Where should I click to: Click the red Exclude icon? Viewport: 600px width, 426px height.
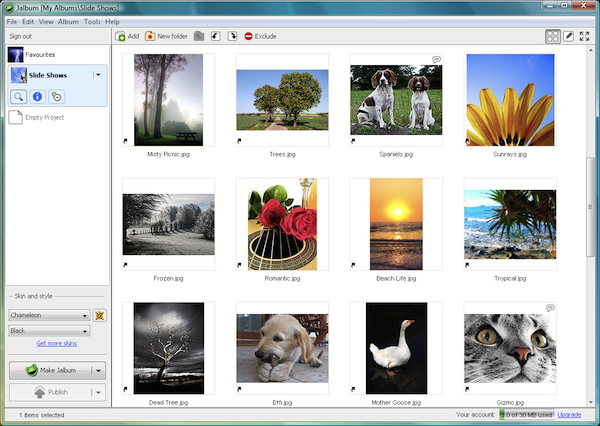coord(249,36)
